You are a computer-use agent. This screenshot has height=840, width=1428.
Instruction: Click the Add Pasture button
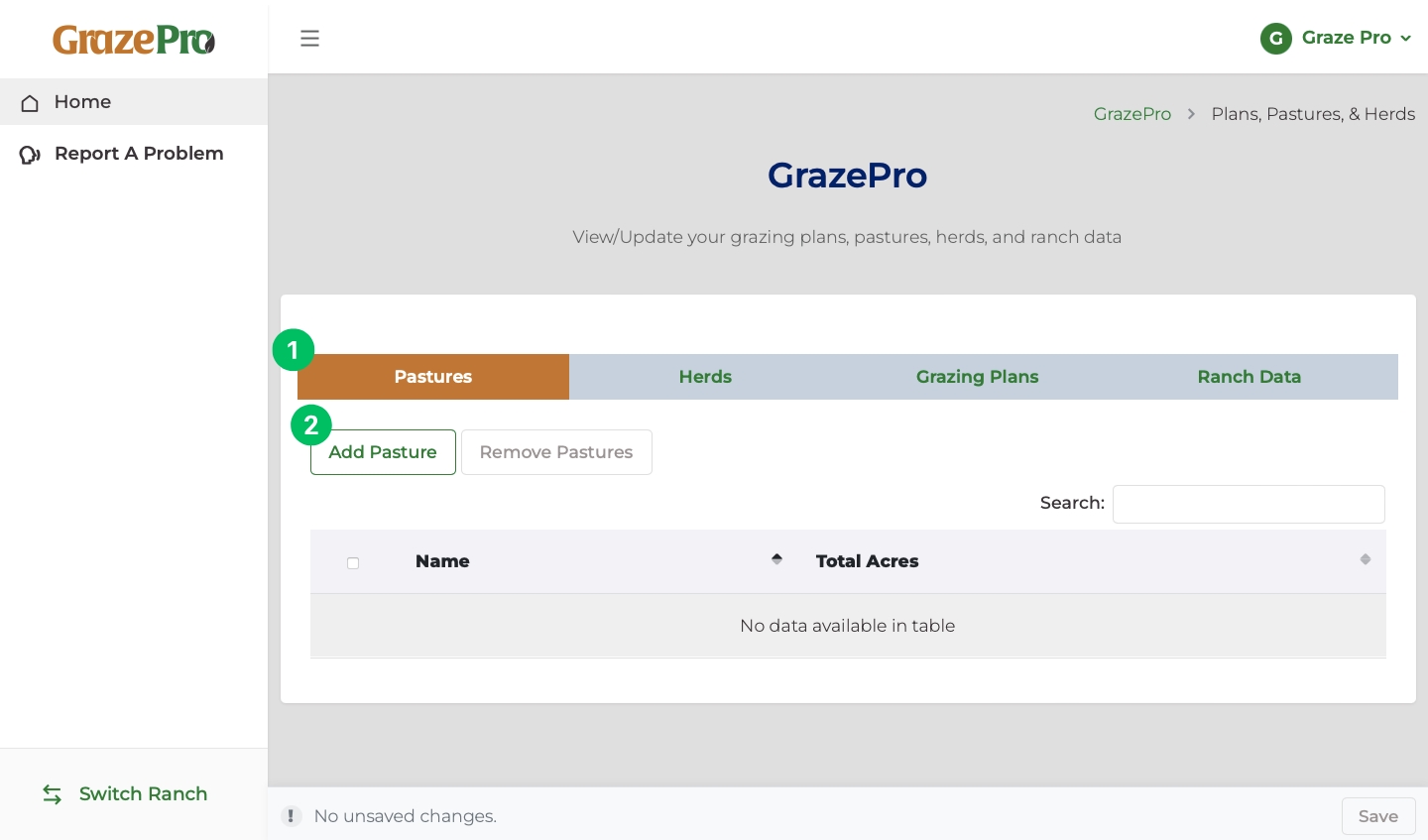(383, 452)
